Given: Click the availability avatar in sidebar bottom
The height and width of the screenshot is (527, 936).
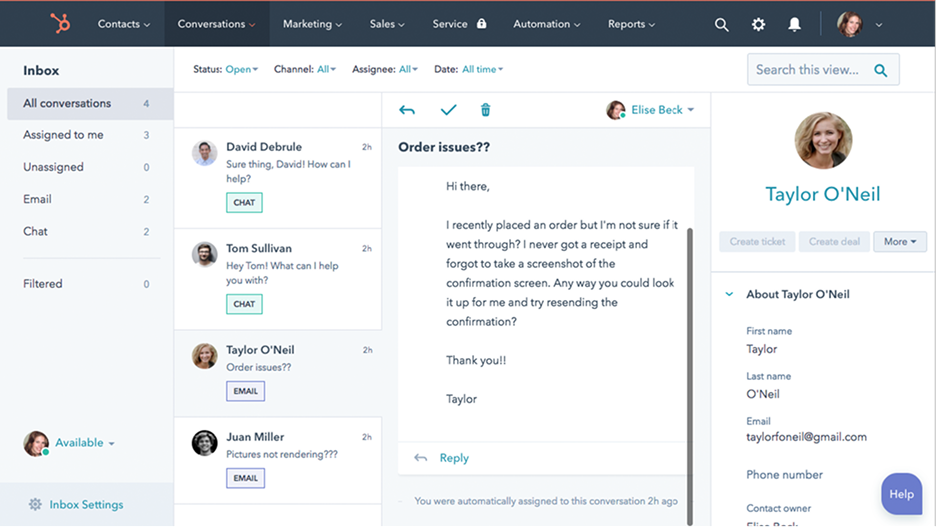Looking at the screenshot, I should (36, 443).
